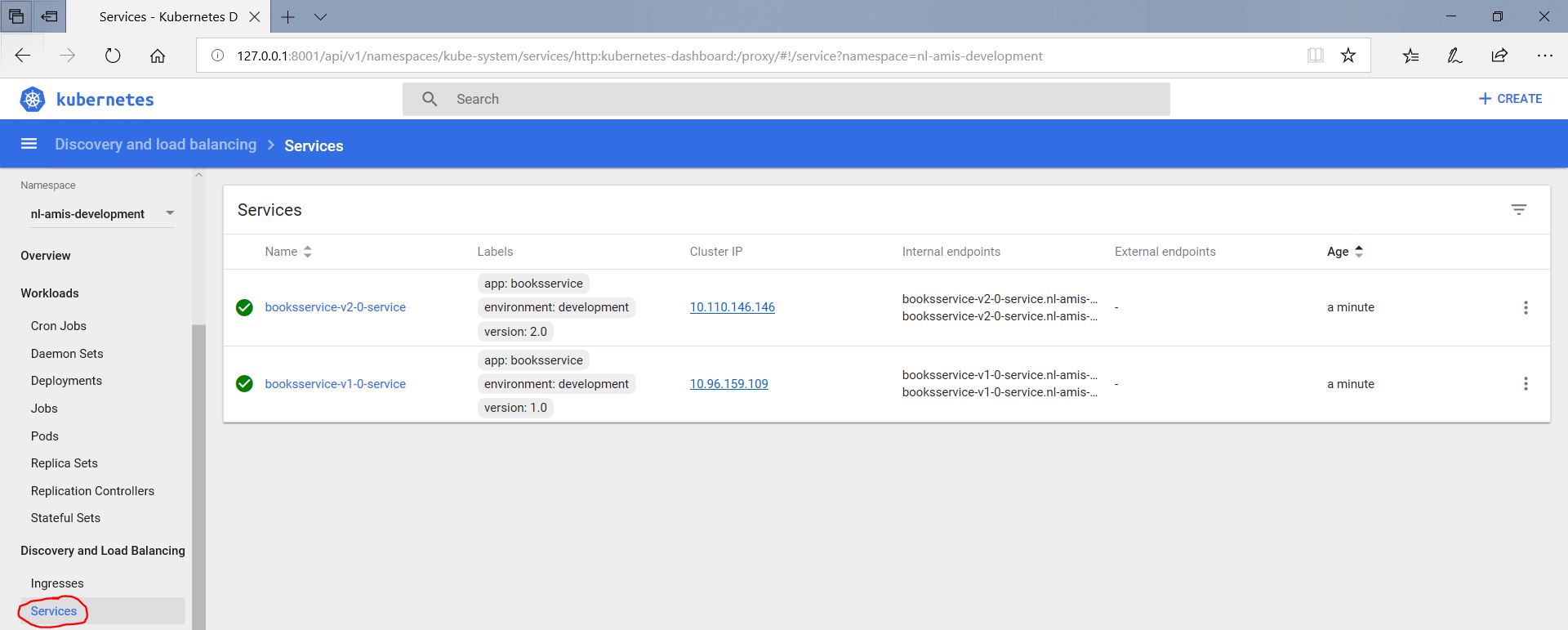Click the Kubernetes logo icon
Screen dimensions: 1568x630
33,100
